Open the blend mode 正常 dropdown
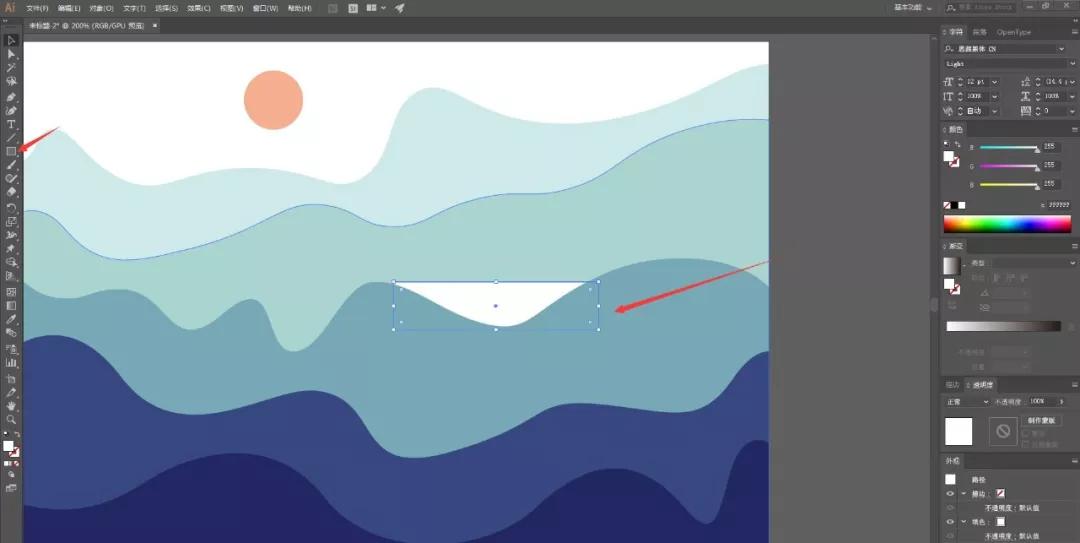 click(966, 401)
